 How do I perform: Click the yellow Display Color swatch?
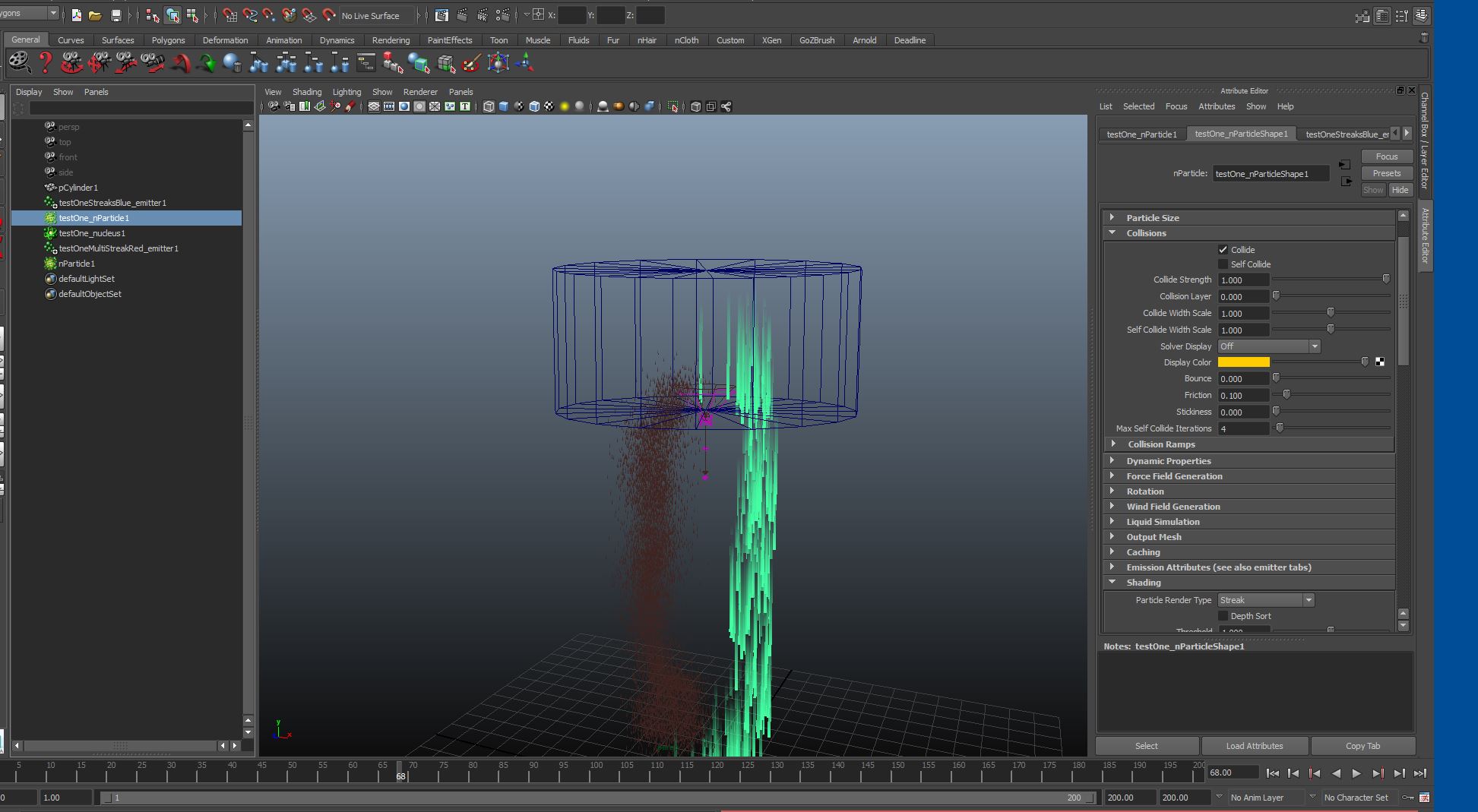coord(1243,362)
